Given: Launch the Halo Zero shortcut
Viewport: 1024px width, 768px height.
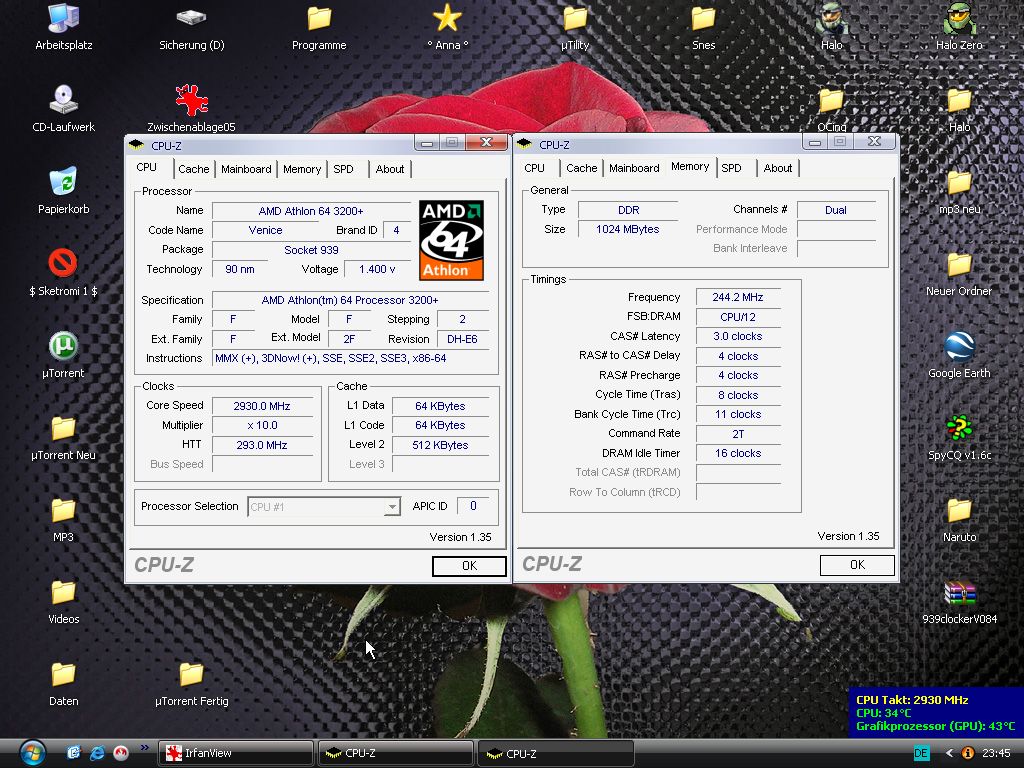Looking at the screenshot, I should point(959,26).
